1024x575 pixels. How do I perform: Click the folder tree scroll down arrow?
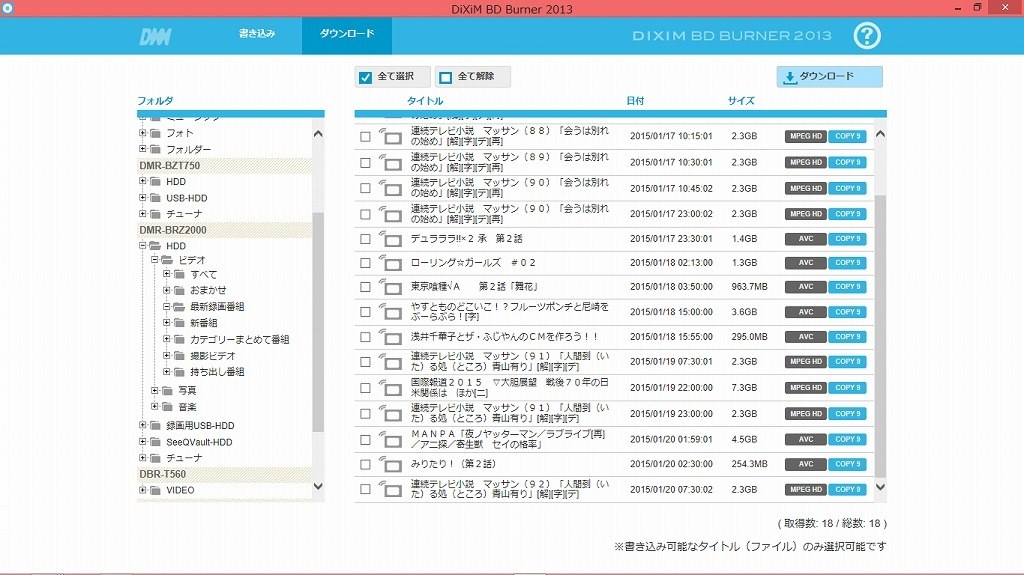point(318,486)
